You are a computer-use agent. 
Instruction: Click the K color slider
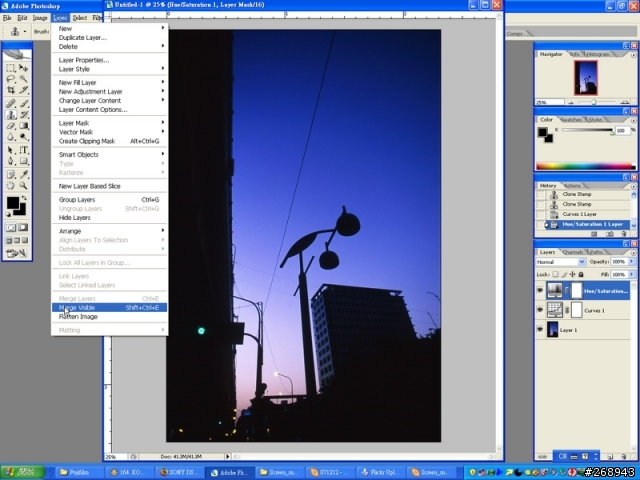coord(587,130)
